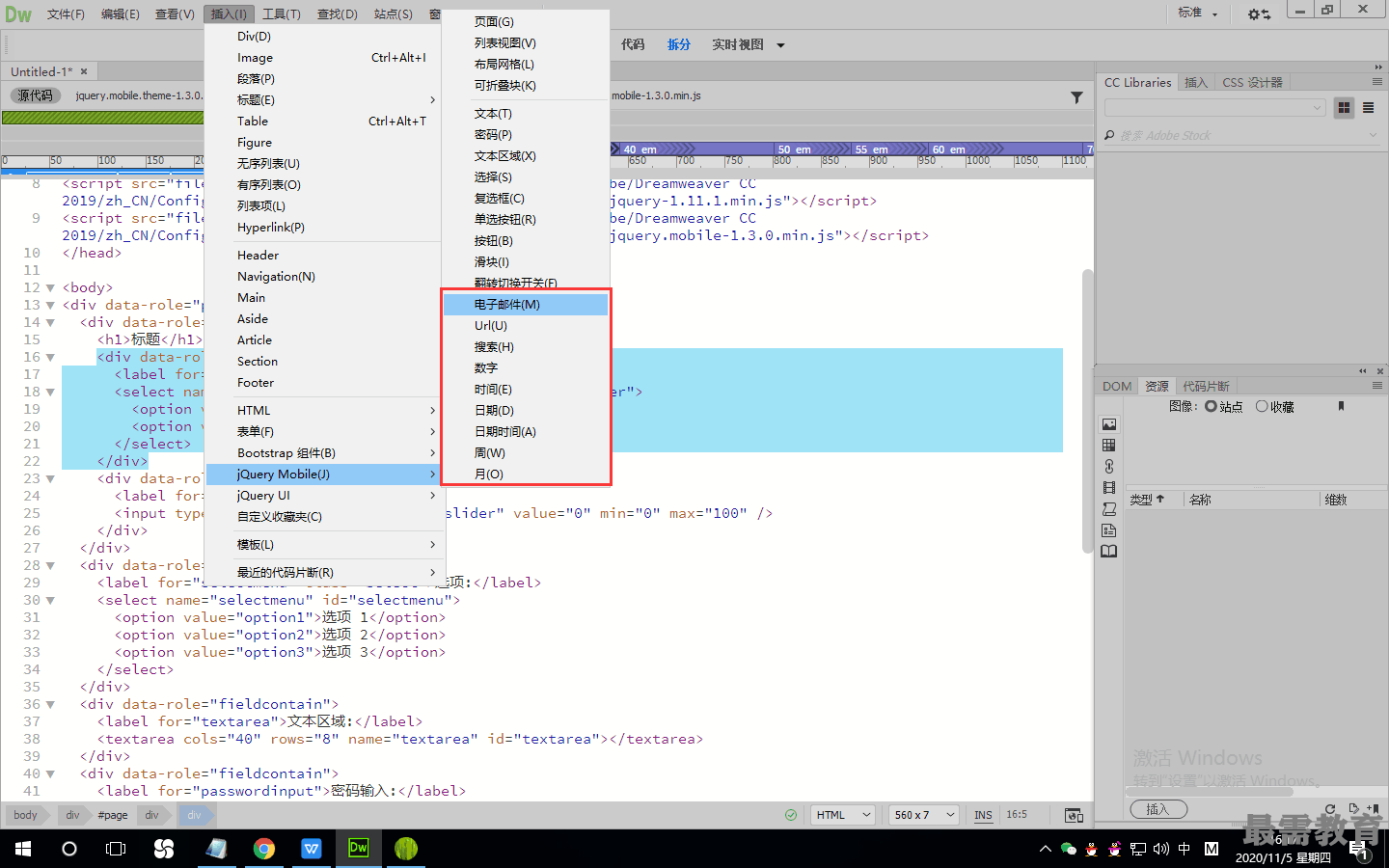Select the 收藏 radio button
Screen dimensions: 1389x868
(x=1262, y=407)
